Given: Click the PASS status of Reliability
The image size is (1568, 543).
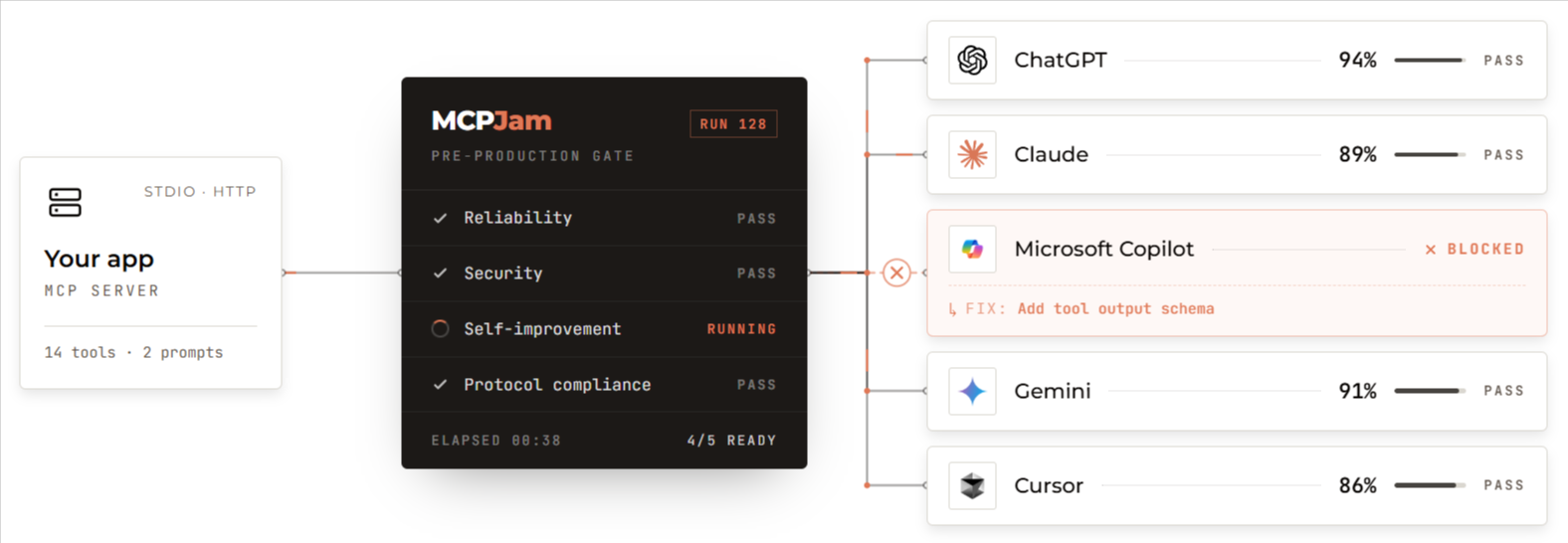Looking at the screenshot, I should [756, 219].
